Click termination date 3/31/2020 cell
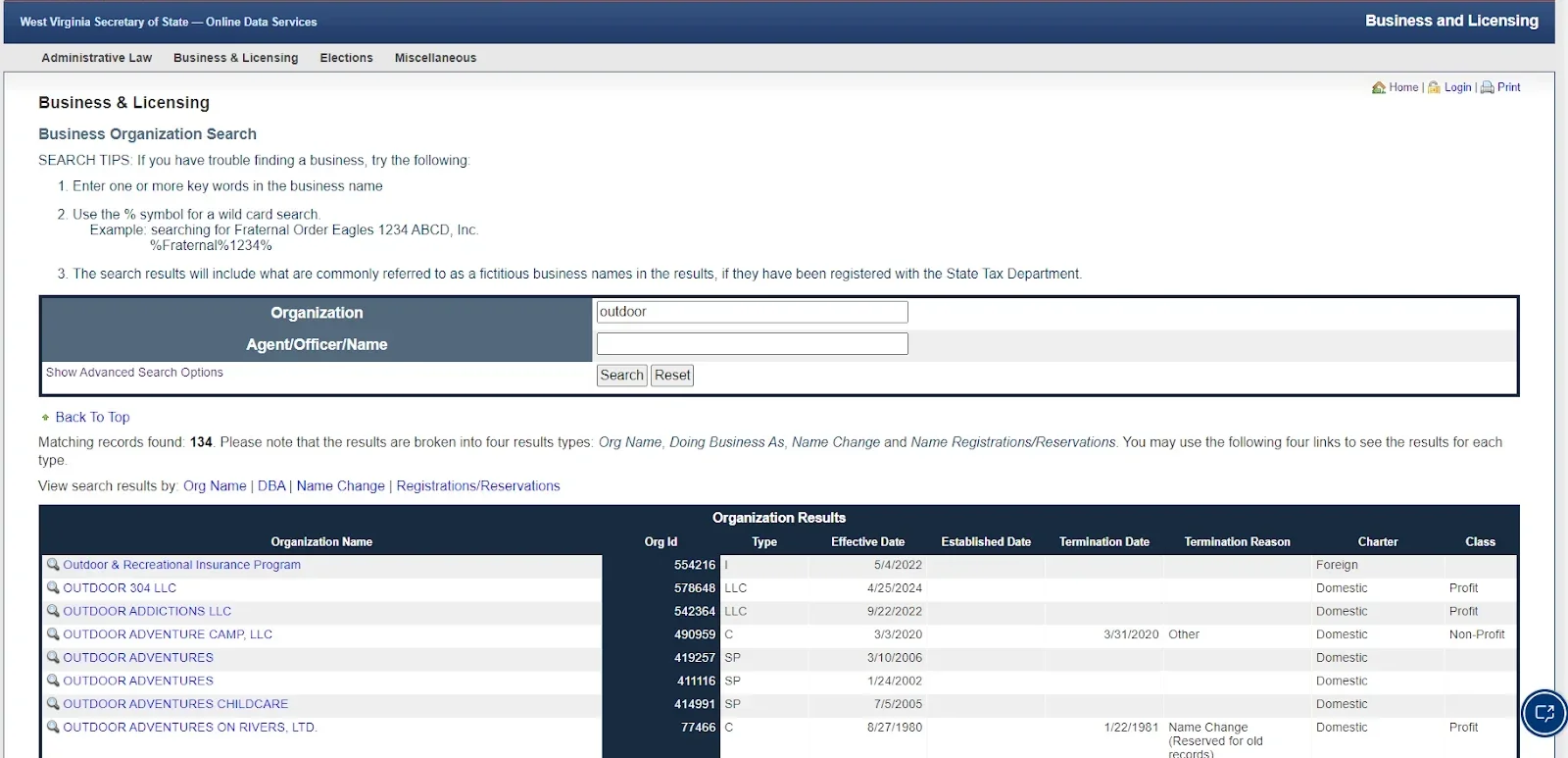This screenshot has width=1568, height=758. tap(1131, 634)
